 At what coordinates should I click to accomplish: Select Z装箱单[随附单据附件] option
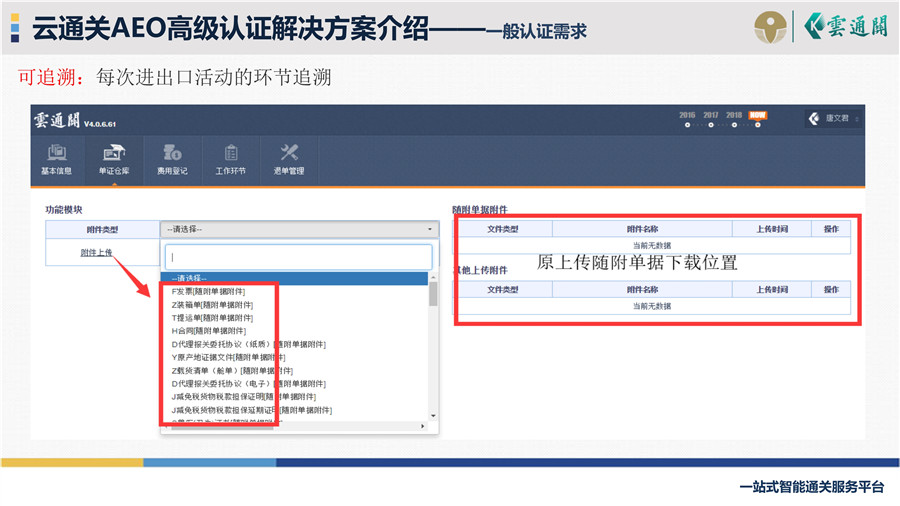click(x=212, y=305)
